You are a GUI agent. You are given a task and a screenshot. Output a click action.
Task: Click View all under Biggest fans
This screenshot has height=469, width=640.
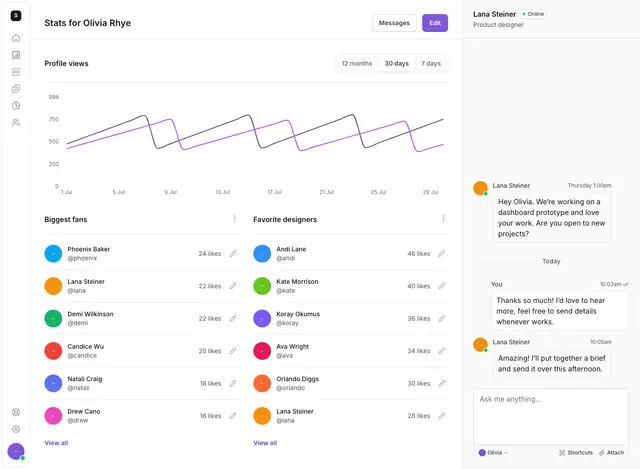[56, 443]
